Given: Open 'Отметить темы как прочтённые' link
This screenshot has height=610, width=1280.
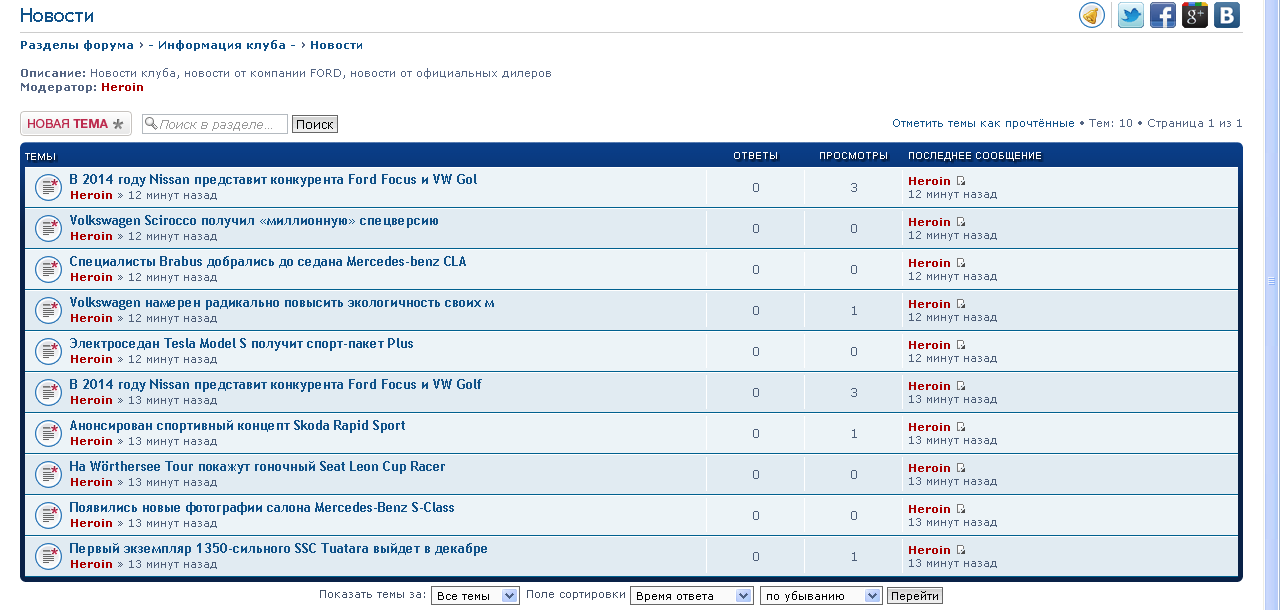Looking at the screenshot, I should point(983,123).
